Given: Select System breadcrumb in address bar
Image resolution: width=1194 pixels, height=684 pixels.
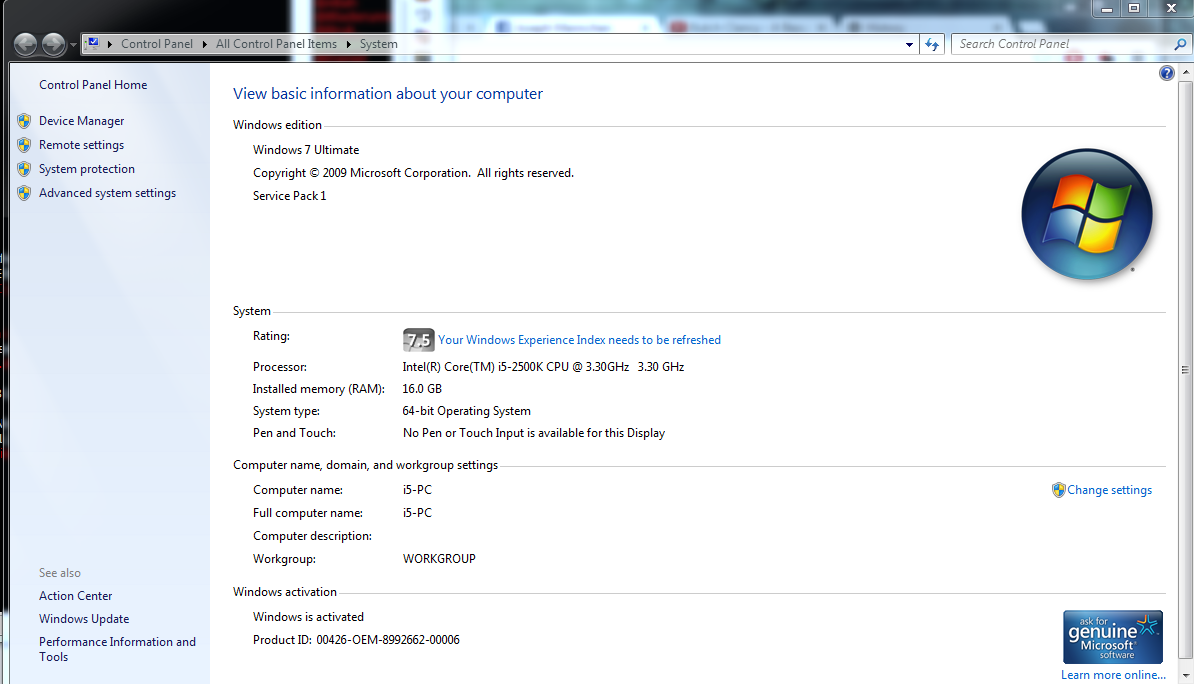Looking at the screenshot, I should tap(378, 44).
